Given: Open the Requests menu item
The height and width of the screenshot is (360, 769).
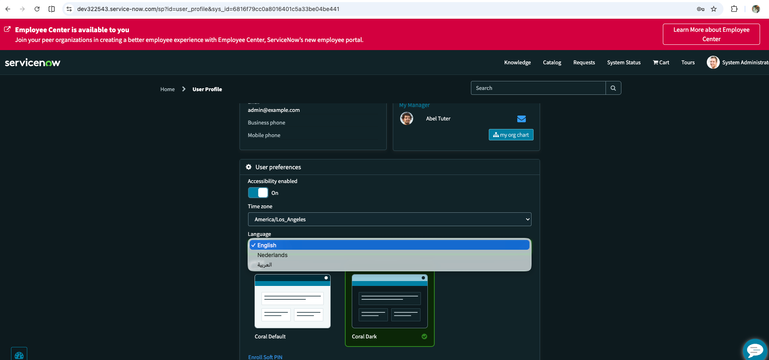Looking at the screenshot, I should click(x=584, y=62).
